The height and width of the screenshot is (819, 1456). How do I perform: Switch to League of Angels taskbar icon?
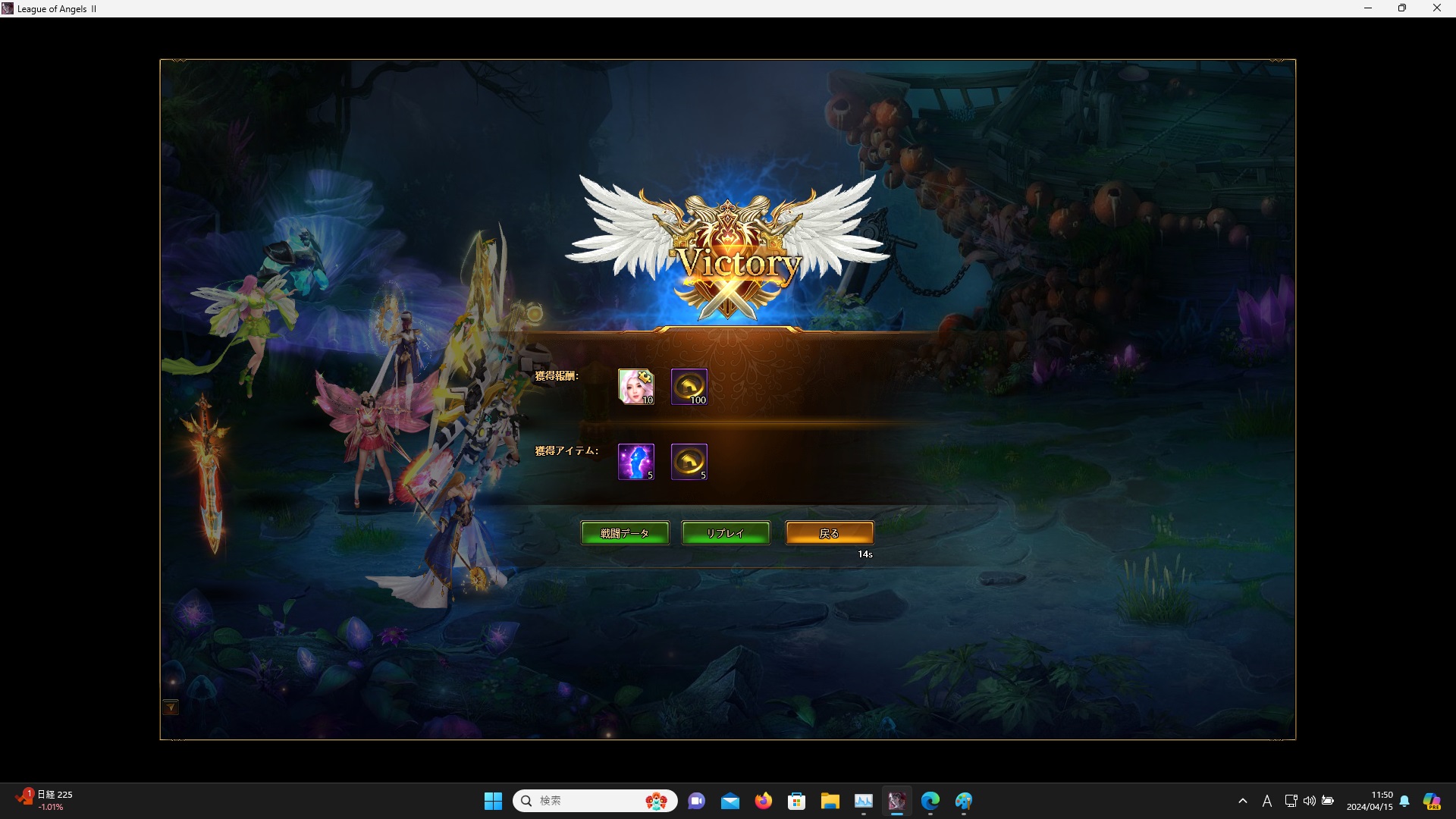(896, 801)
